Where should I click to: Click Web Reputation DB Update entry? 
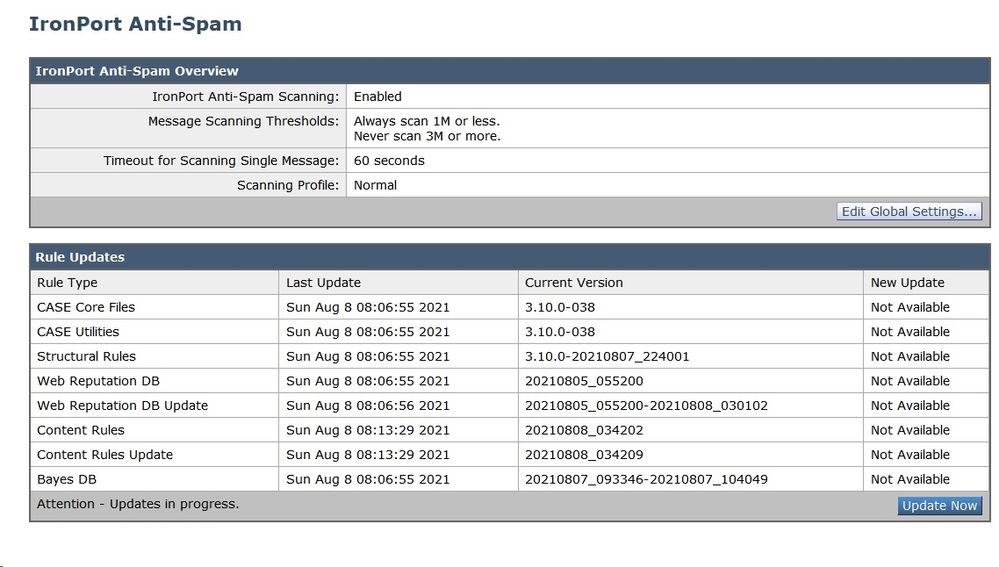122,405
